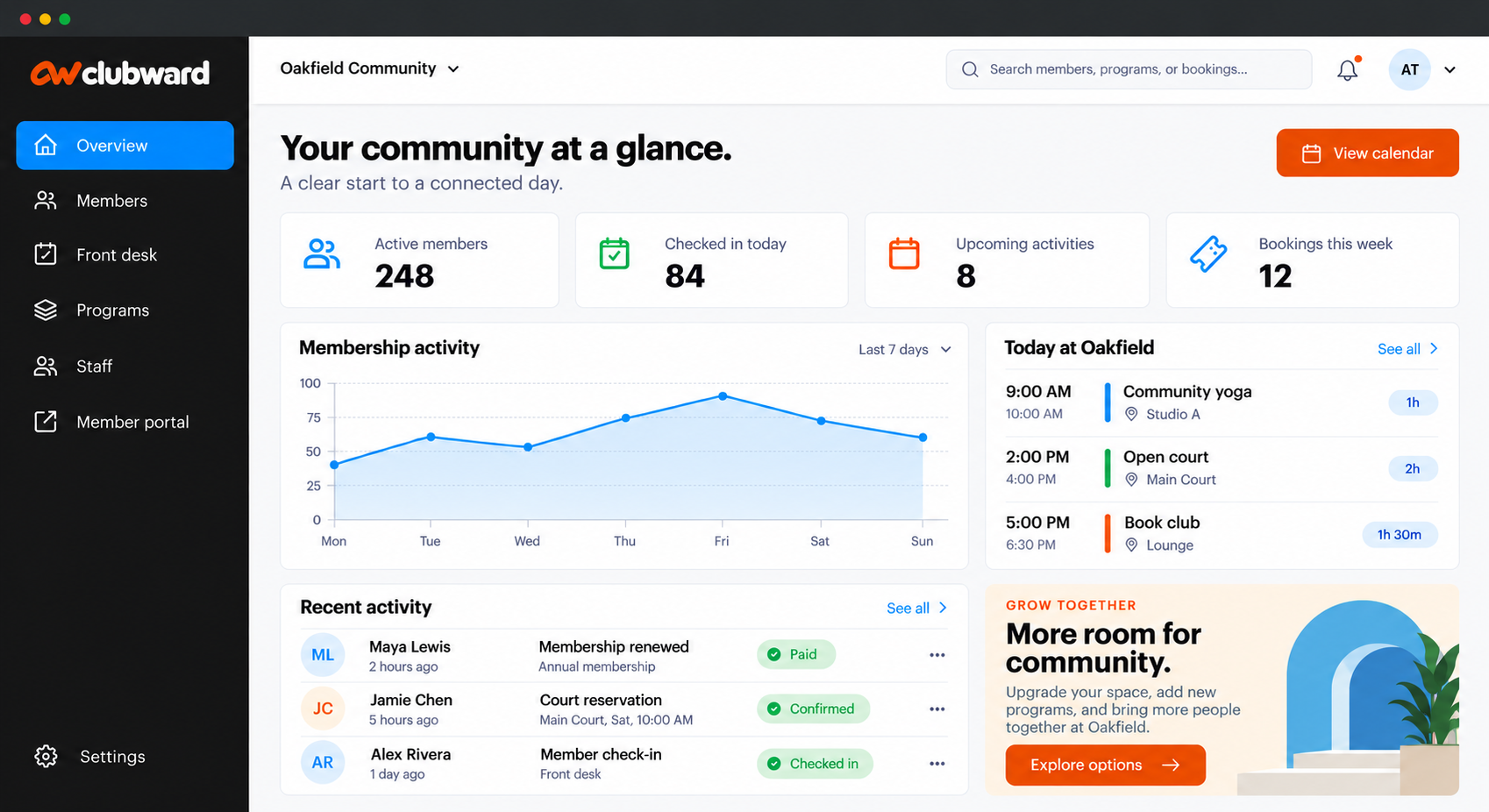Click the Main Court location pin icon

pyautogui.click(x=1131, y=480)
